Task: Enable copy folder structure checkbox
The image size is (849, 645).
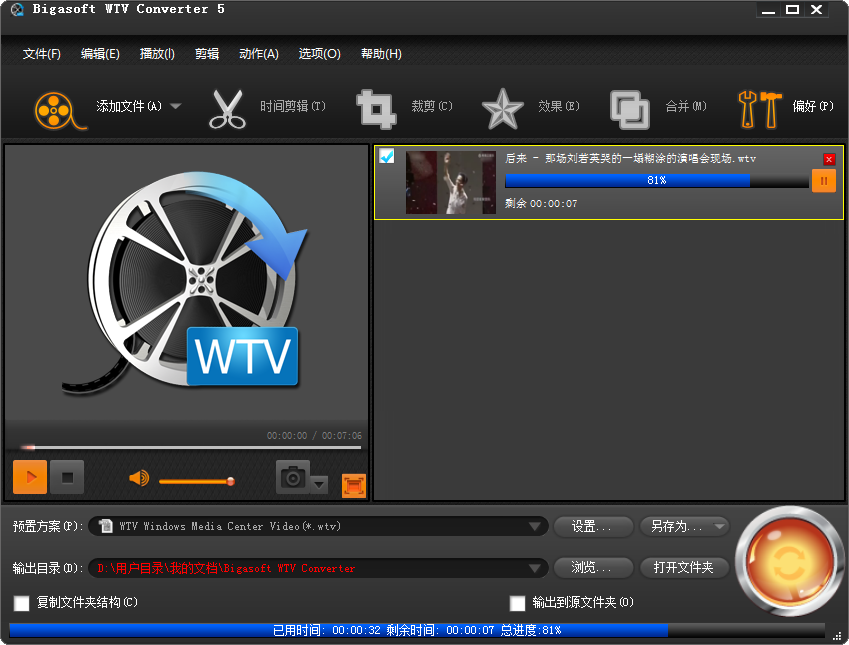Action: [22, 603]
